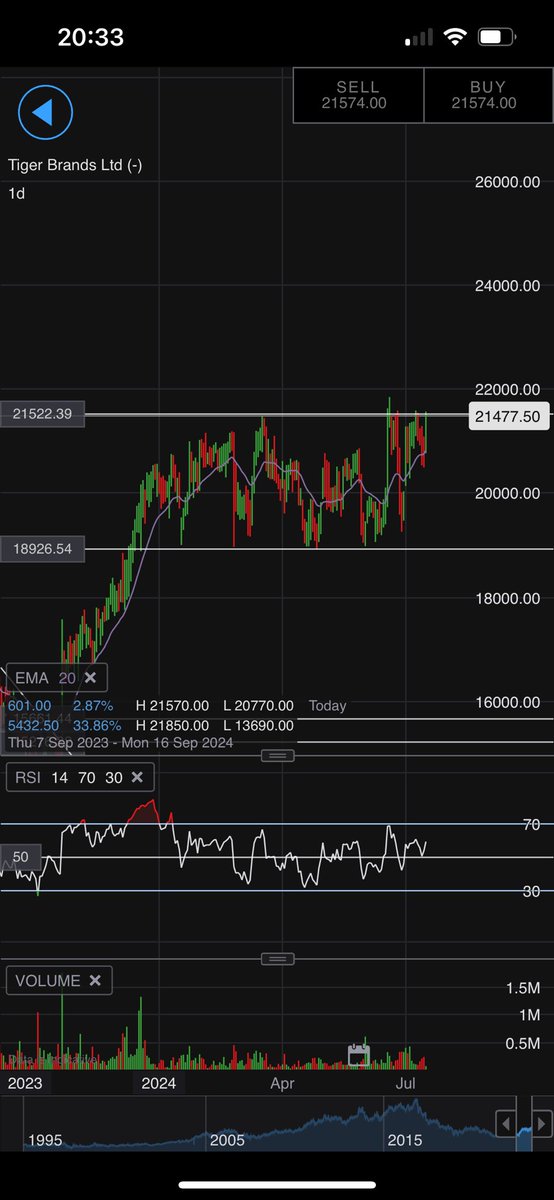Step the navigator left with arrow
554x1200 pixels.
(507, 1123)
